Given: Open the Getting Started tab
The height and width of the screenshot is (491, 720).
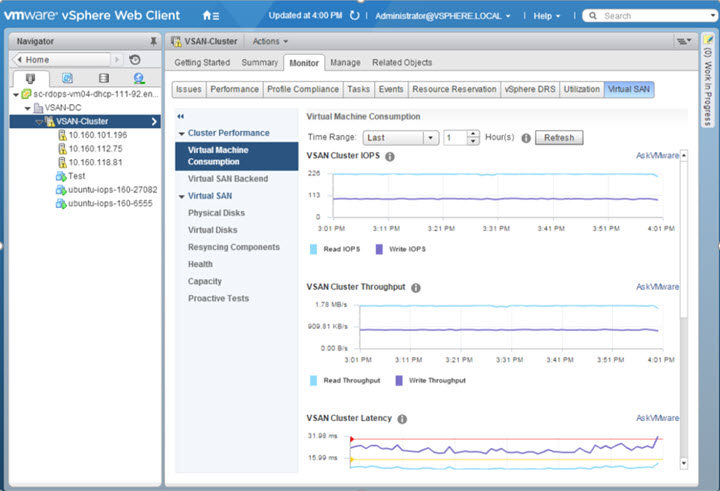Looking at the screenshot, I should (202, 62).
